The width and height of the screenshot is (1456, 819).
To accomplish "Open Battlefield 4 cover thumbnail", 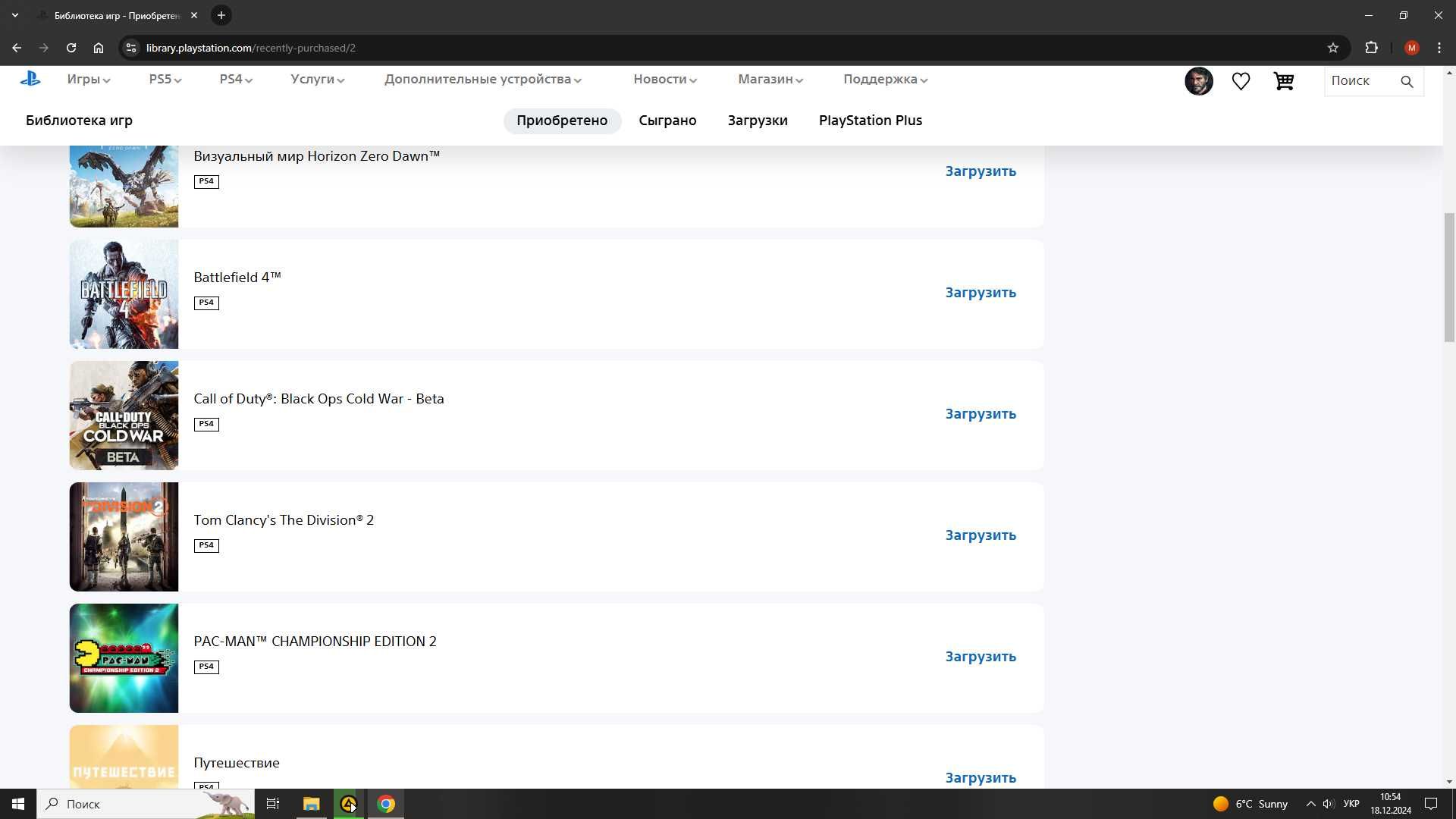I will pos(124,294).
